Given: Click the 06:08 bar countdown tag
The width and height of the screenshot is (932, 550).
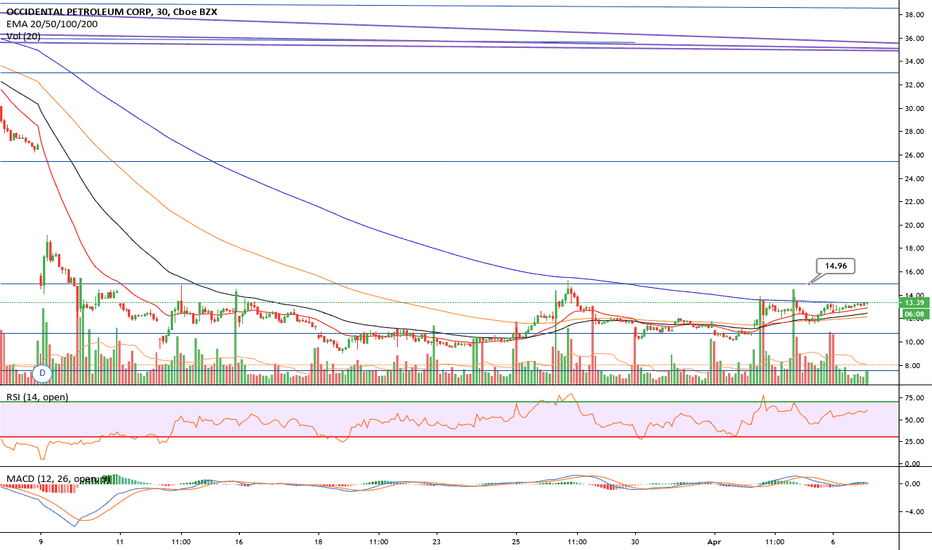Looking at the screenshot, I should click(914, 313).
